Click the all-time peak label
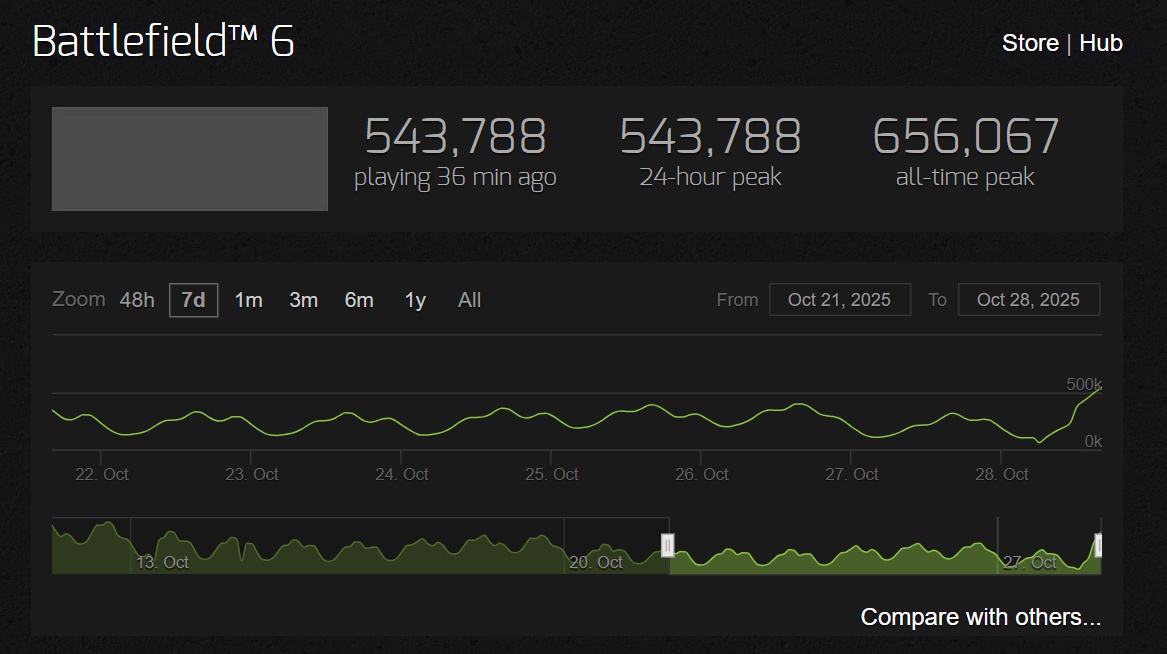Screen dimensions: 1167x654 [965, 177]
